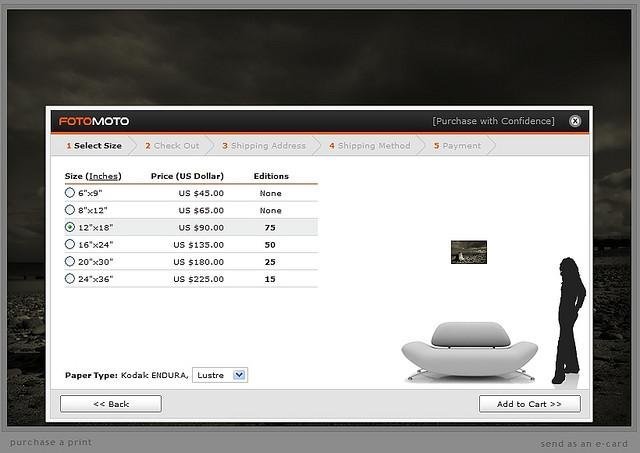Click Add to Cart >> button
This screenshot has height=453, width=640.
(x=529, y=404)
